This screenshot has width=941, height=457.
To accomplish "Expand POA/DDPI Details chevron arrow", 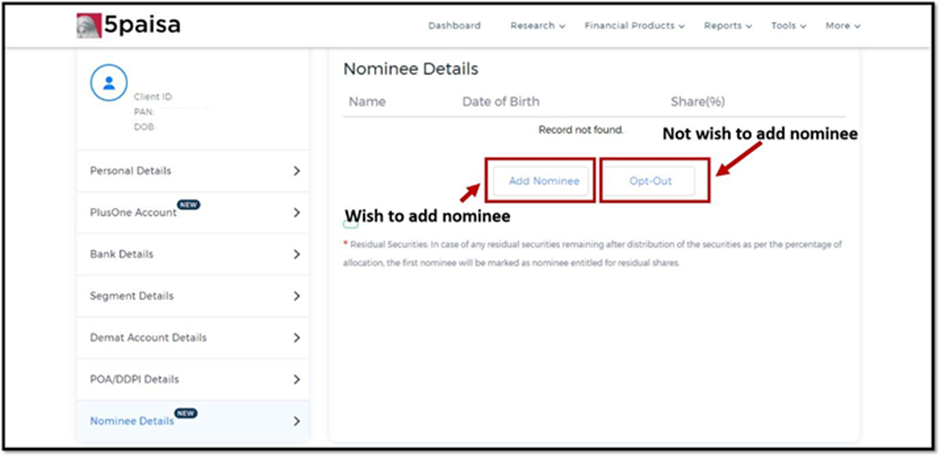I will point(296,379).
